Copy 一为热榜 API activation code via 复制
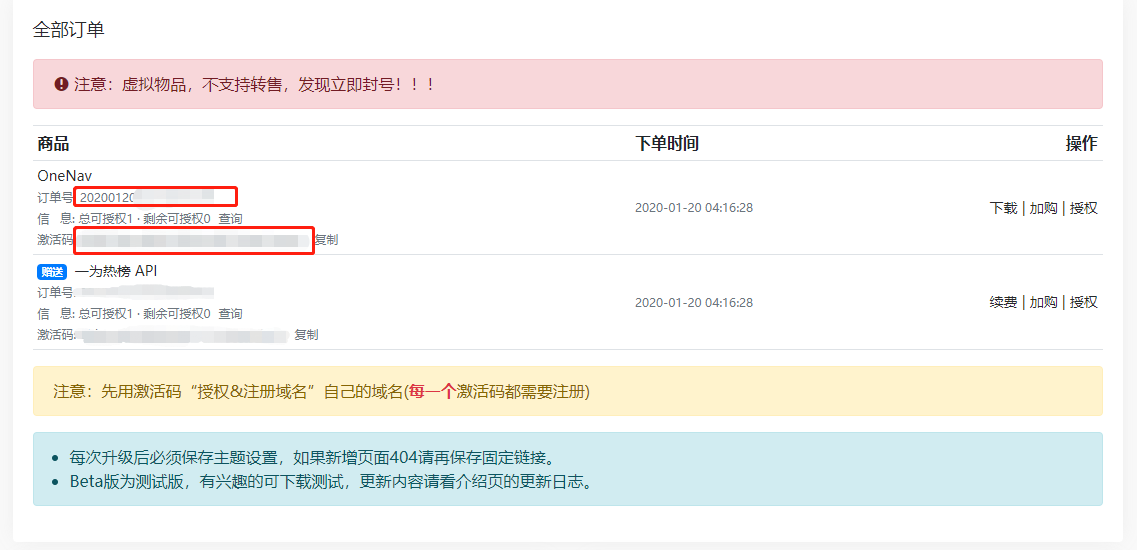Image resolution: width=1137 pixels, height=550 pixels. 306,334
